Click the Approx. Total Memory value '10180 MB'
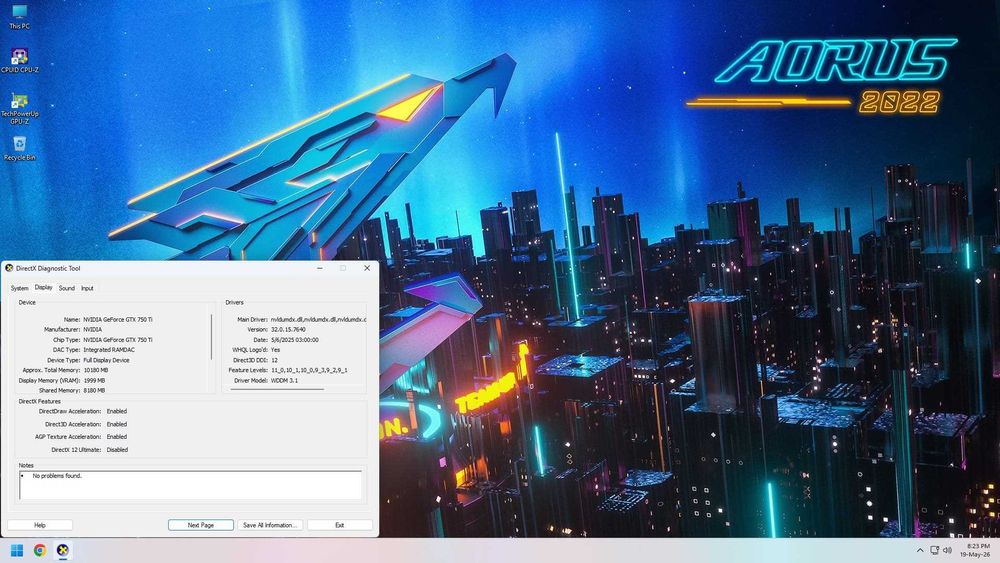The image size is (1000, 563). click(x=96, y=370)
